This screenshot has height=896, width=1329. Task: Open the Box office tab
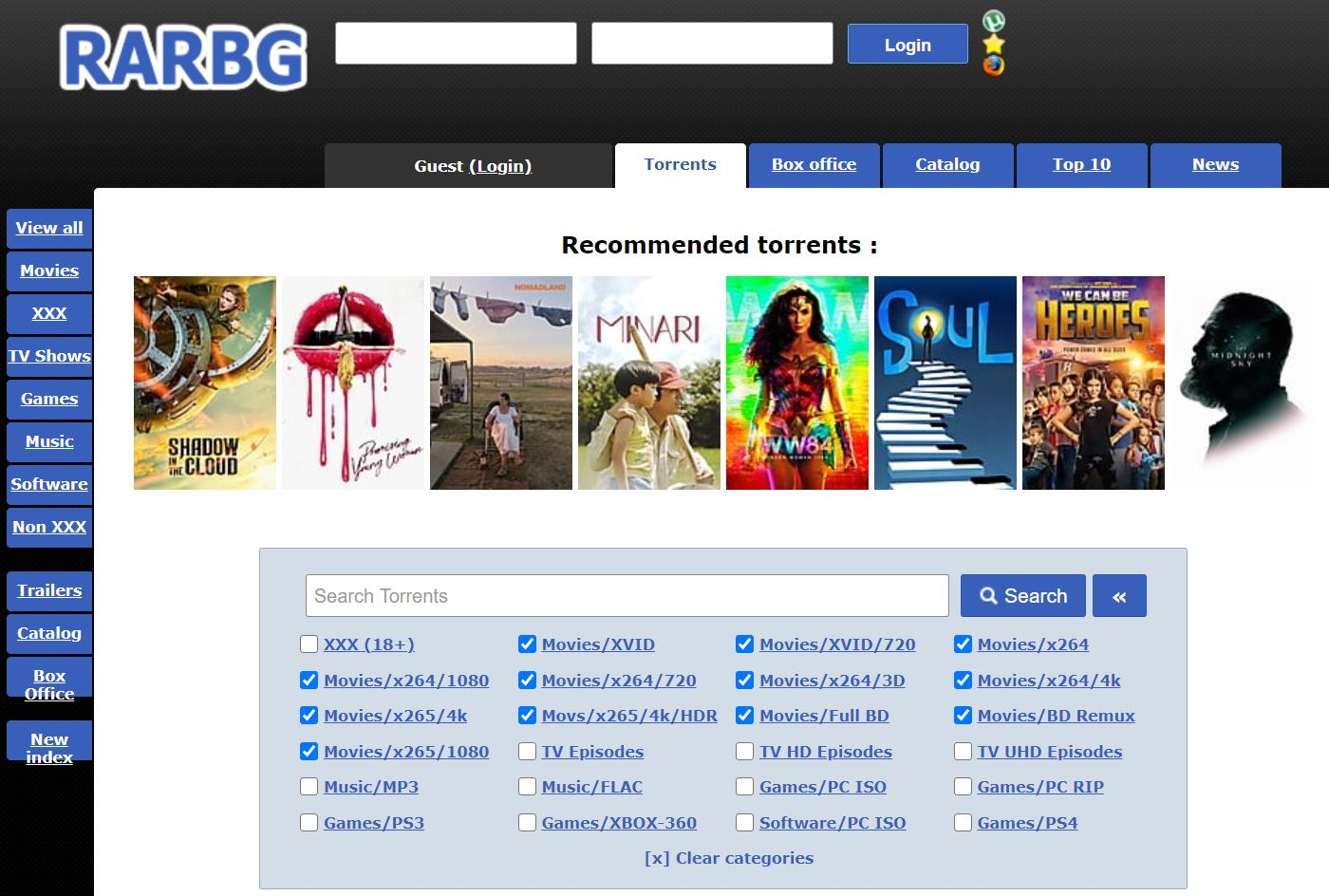click(x=814, y=165)
